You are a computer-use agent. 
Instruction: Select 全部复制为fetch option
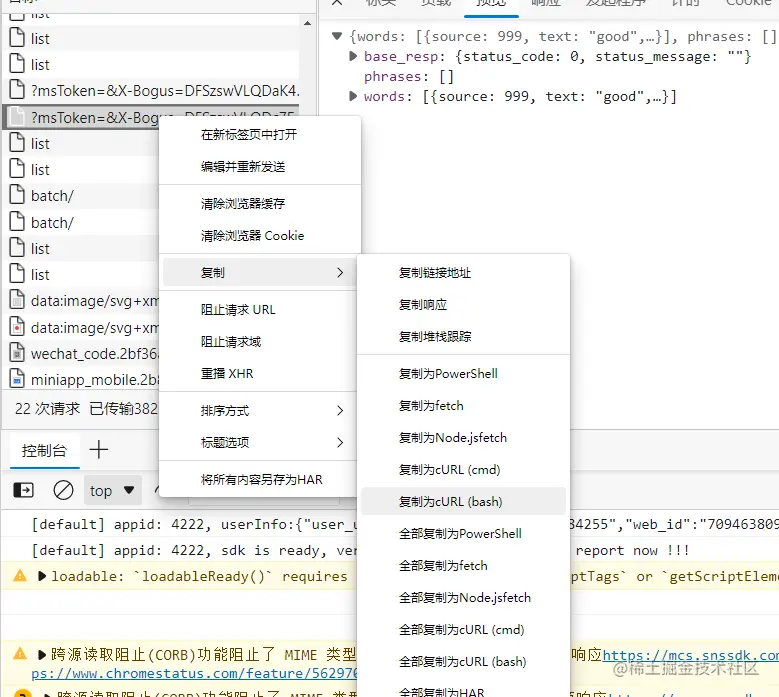(463, 565)
